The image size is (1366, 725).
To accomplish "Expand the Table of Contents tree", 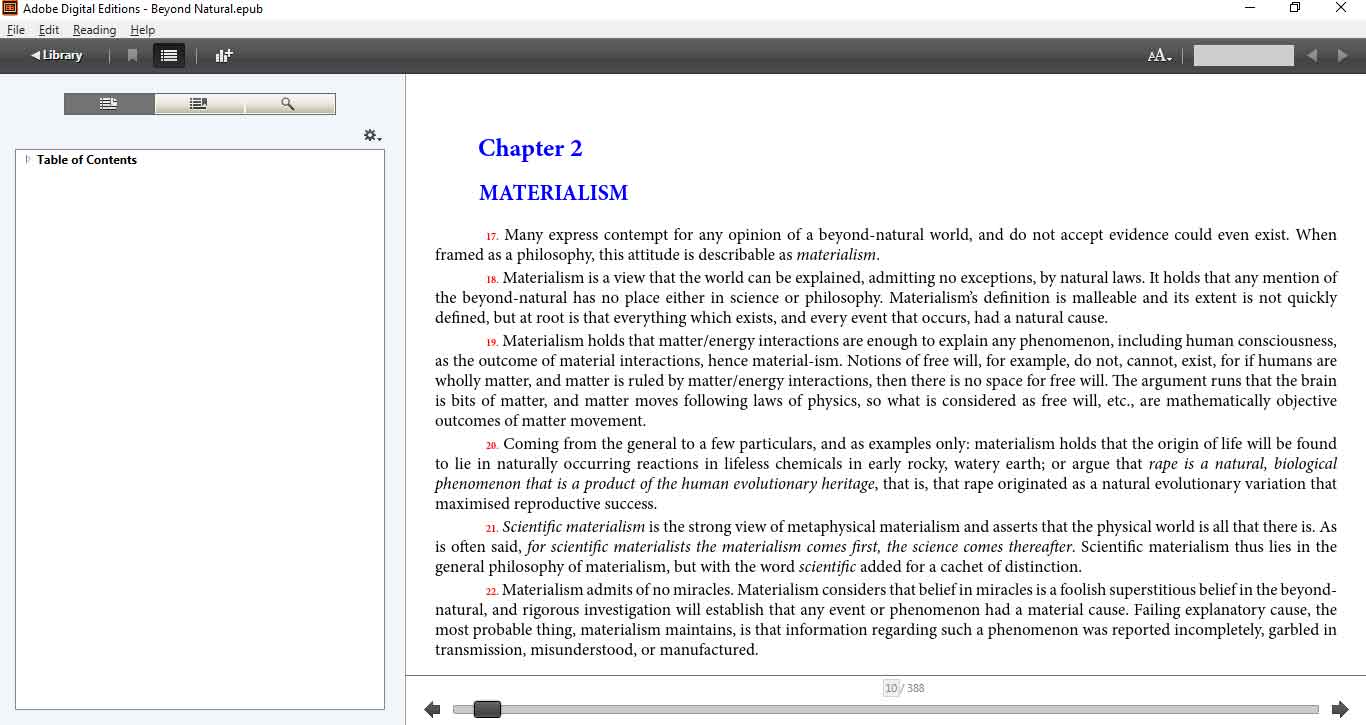I will pos(28,159).
